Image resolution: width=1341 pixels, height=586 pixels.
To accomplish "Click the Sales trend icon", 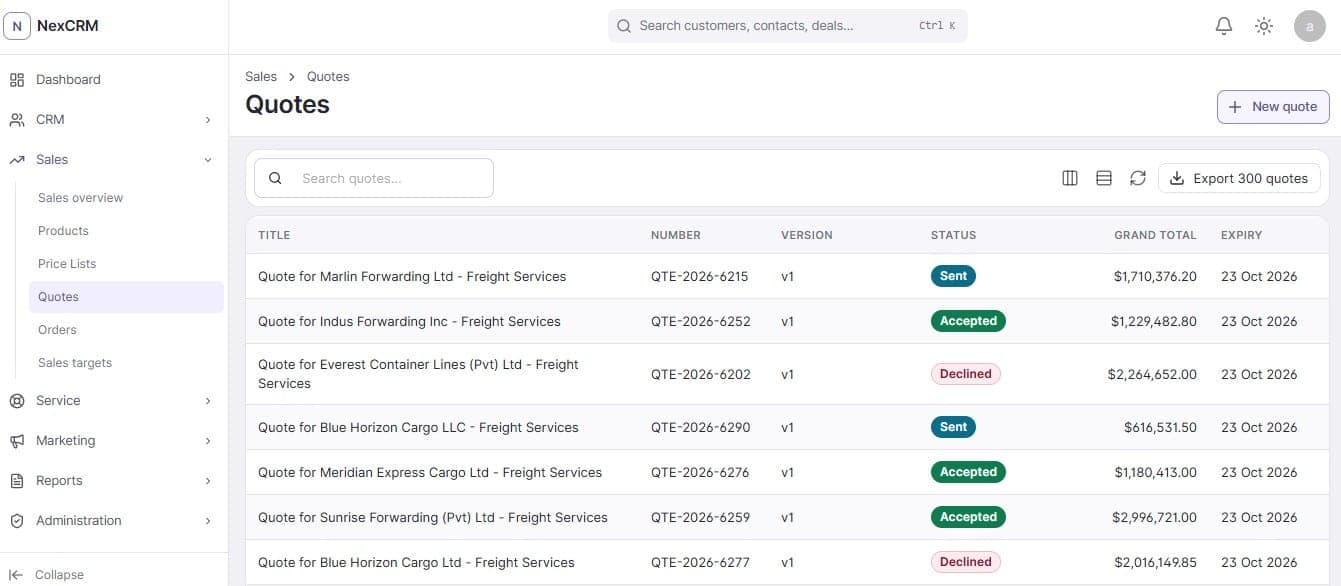I will pyautogui.click(x=17, y=160).
